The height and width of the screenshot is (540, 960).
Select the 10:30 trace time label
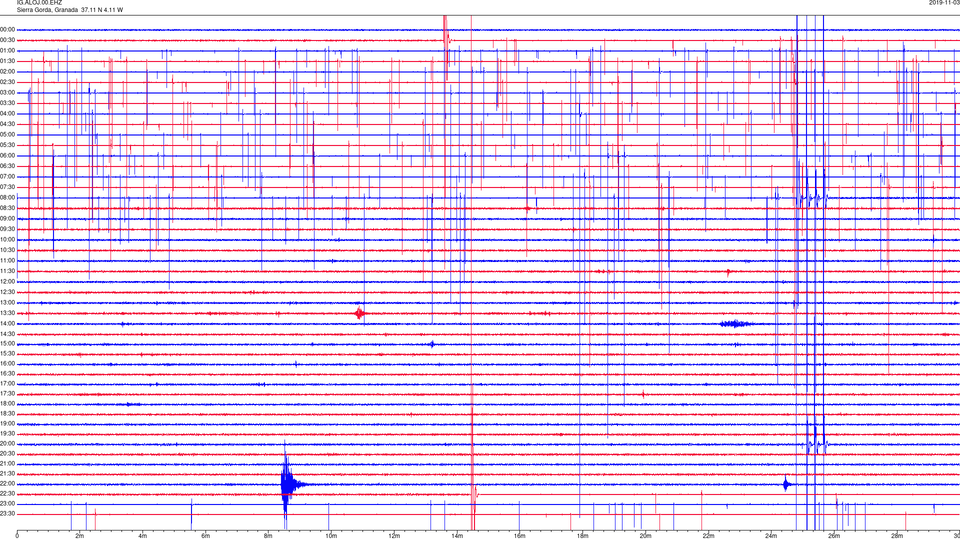(8, 250)
